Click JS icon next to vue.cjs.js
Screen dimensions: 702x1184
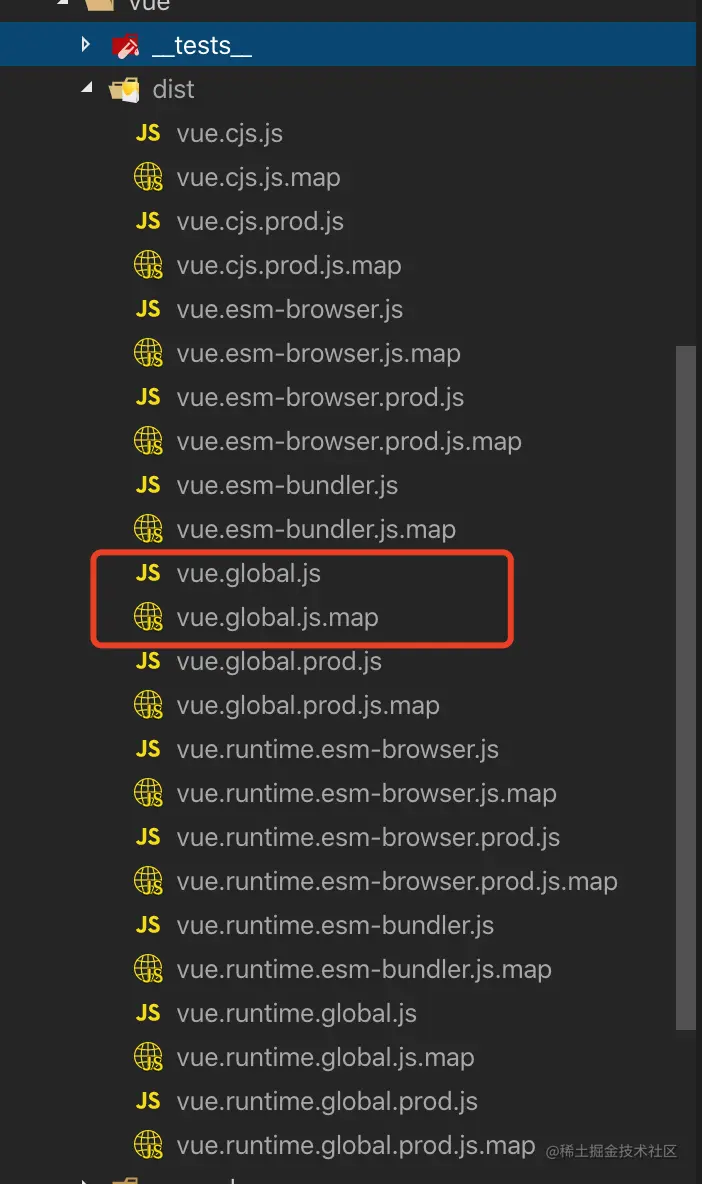tap(148, 133)
